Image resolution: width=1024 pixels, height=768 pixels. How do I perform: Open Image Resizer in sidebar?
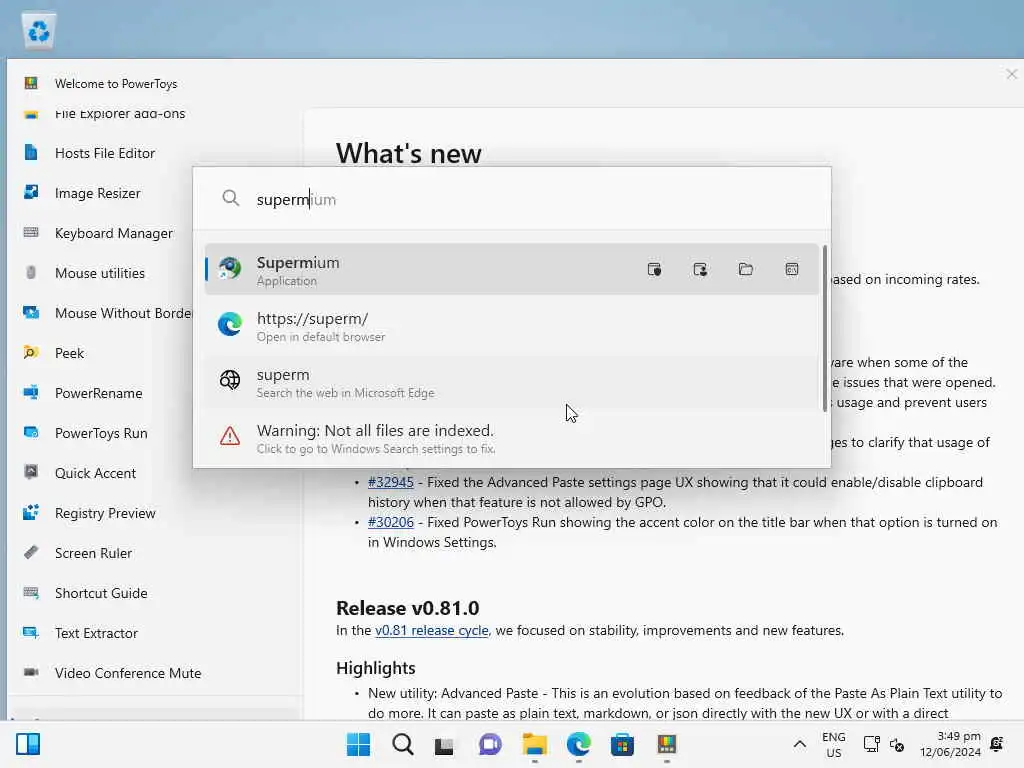(98, 193)
